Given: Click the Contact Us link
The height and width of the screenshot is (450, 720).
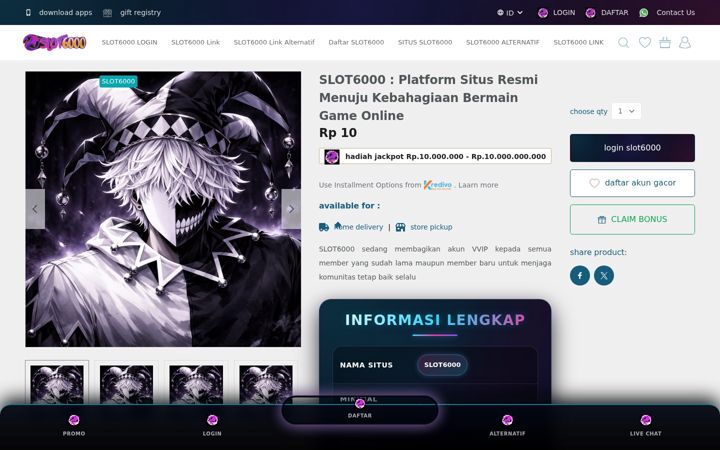Looking at the screenshot, I should click(675, 13).
